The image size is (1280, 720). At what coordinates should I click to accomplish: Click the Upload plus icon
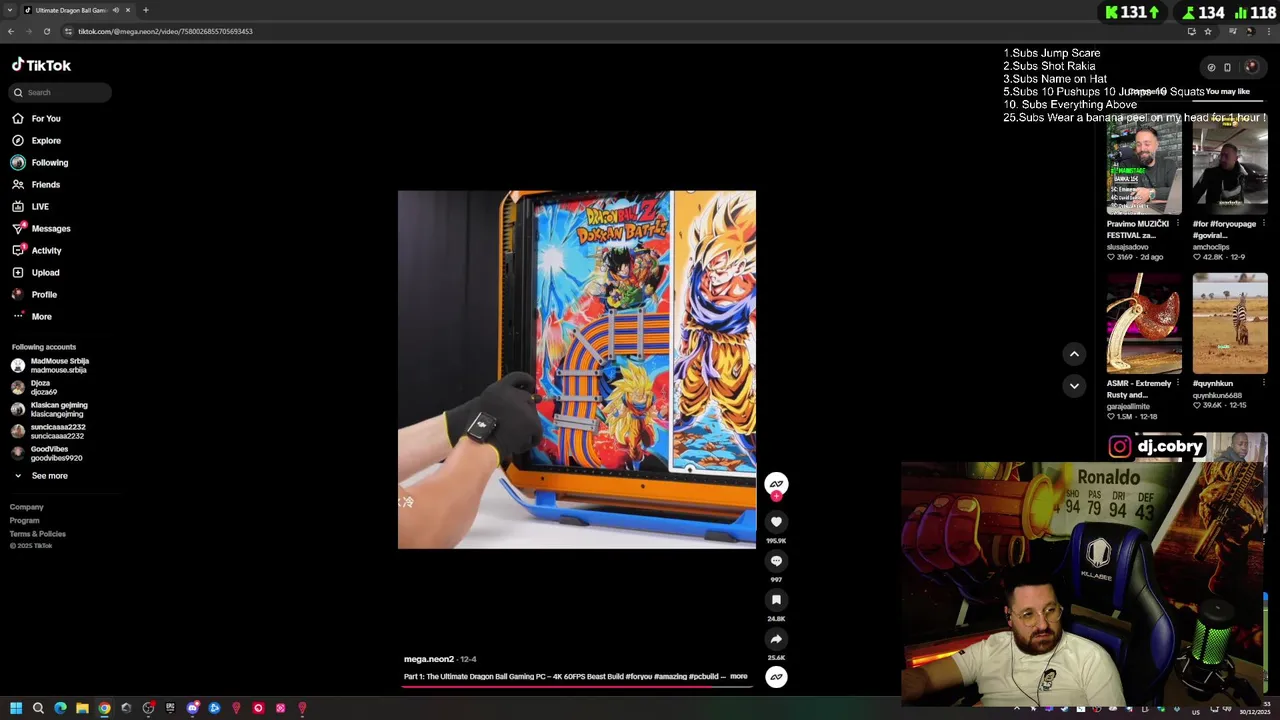coord(18,272)
